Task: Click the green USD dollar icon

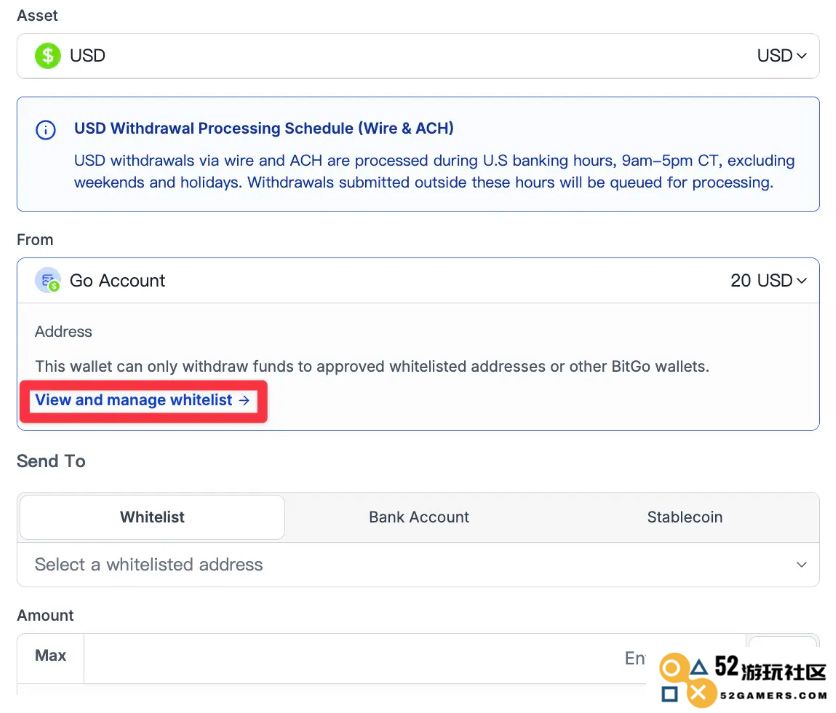Action: pos(47,55)
